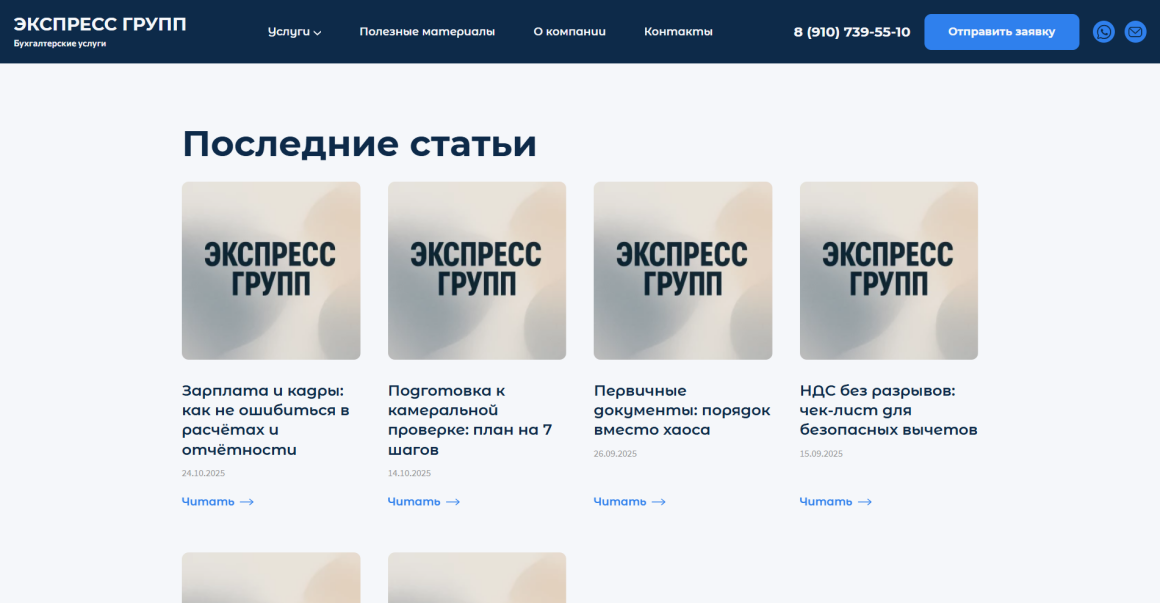The image size is (1160, 603).
Task: Open thumbnail of камеральной проверке article
Action: 477,270
